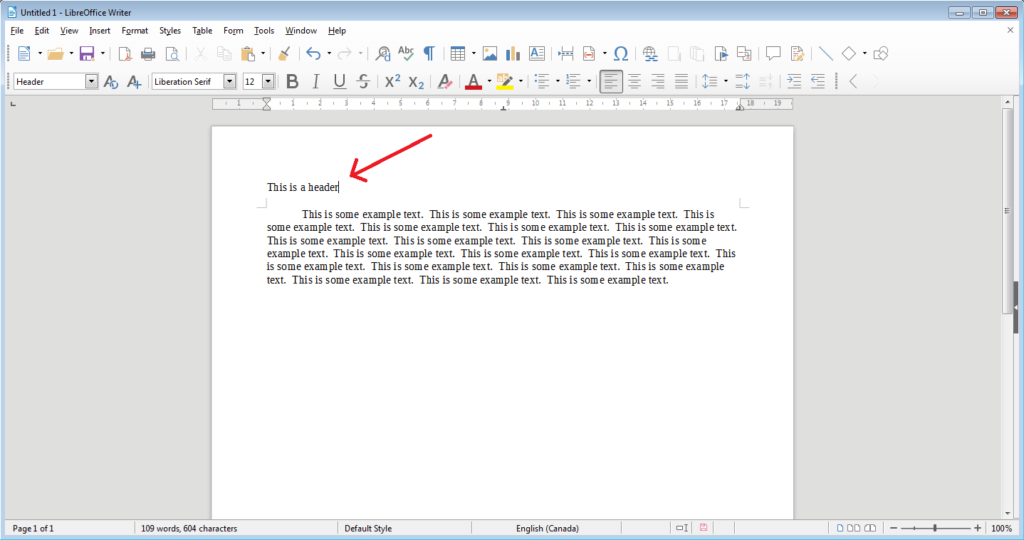Screen dimensions: 1024x540
Task: Open the Format menu
Action: [134, 31]
